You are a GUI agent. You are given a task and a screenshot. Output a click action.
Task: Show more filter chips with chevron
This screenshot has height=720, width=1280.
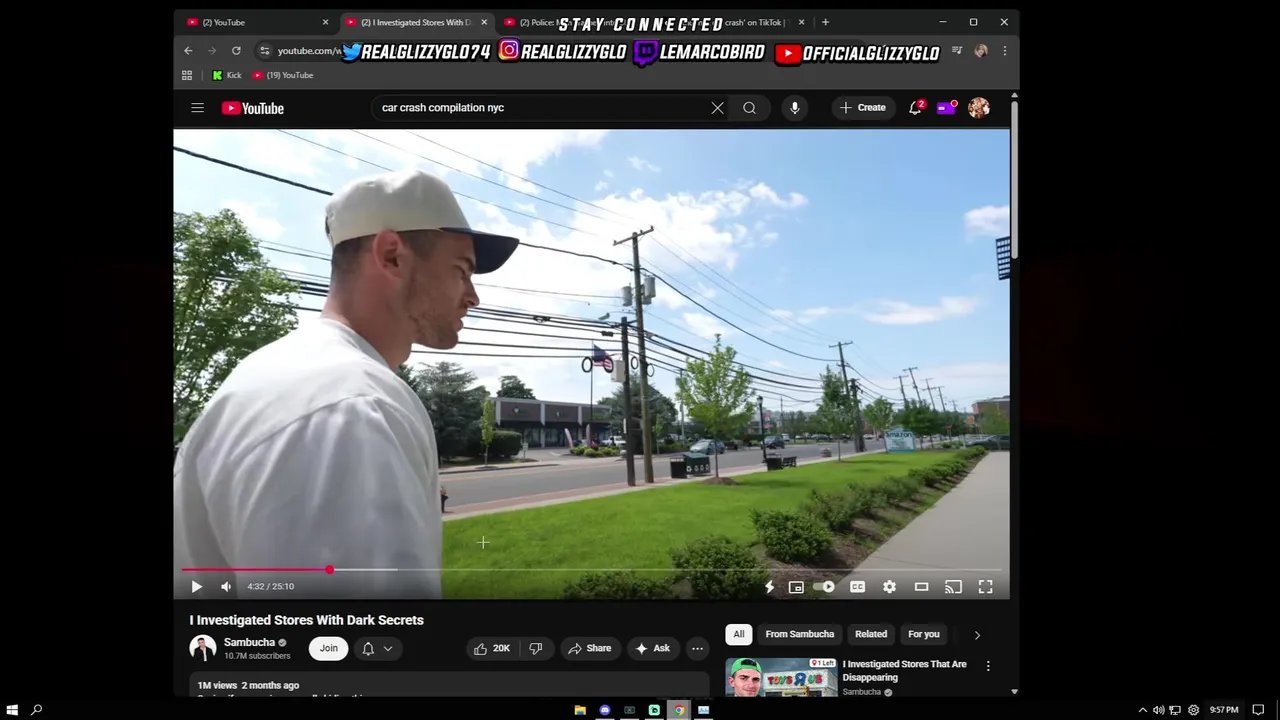coord(977,634)
